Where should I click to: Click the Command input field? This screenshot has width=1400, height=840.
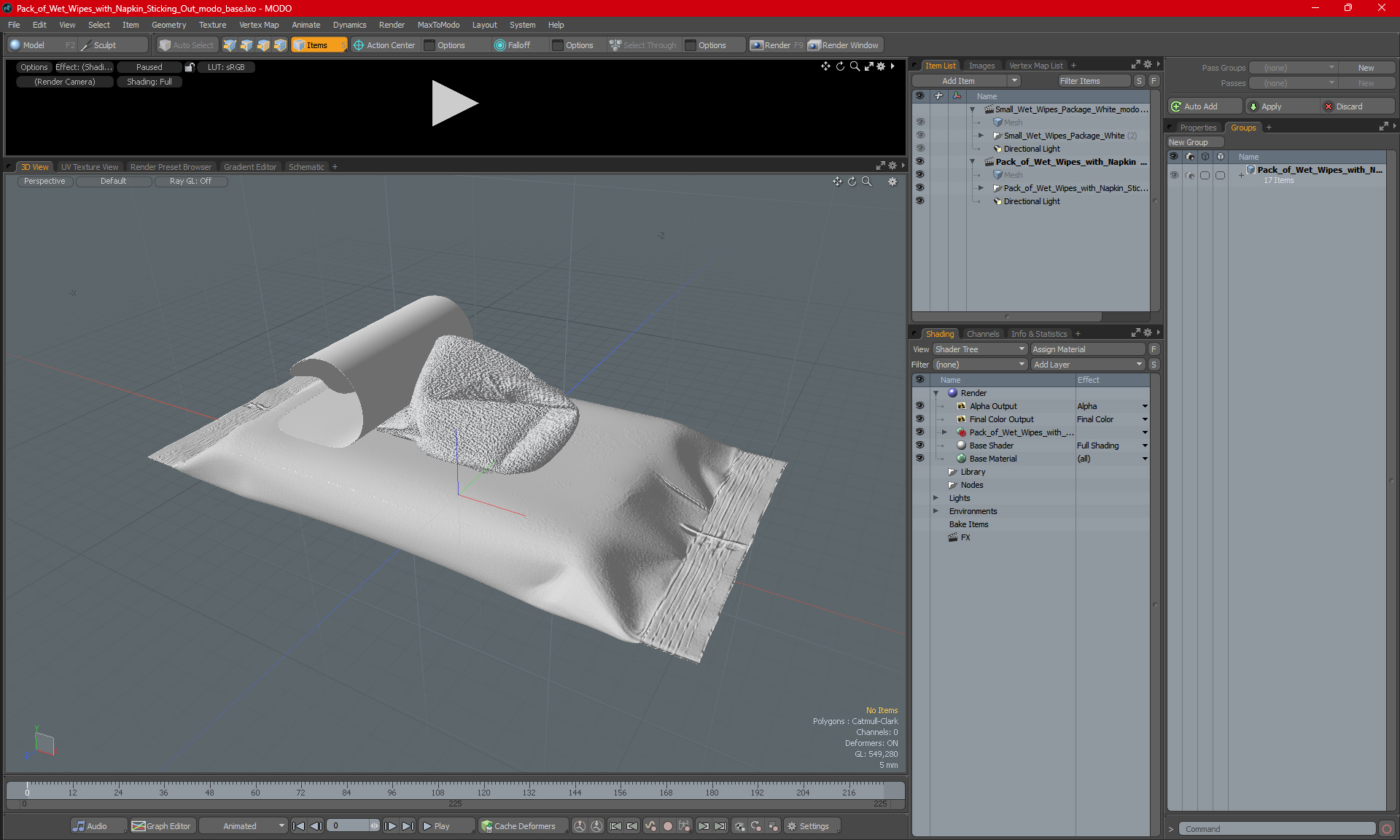click(1277, 829)
